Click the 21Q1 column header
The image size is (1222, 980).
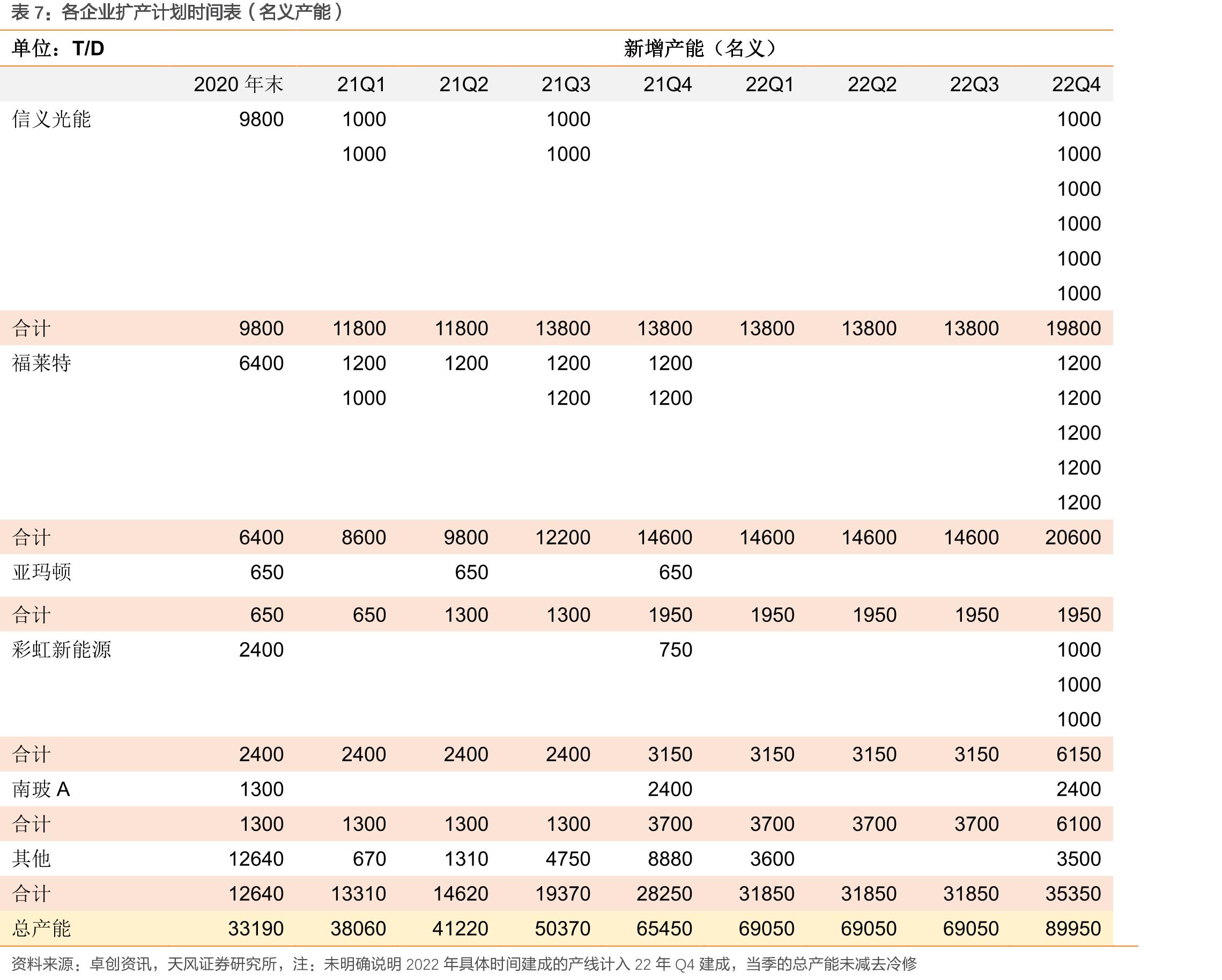[361, 85]
